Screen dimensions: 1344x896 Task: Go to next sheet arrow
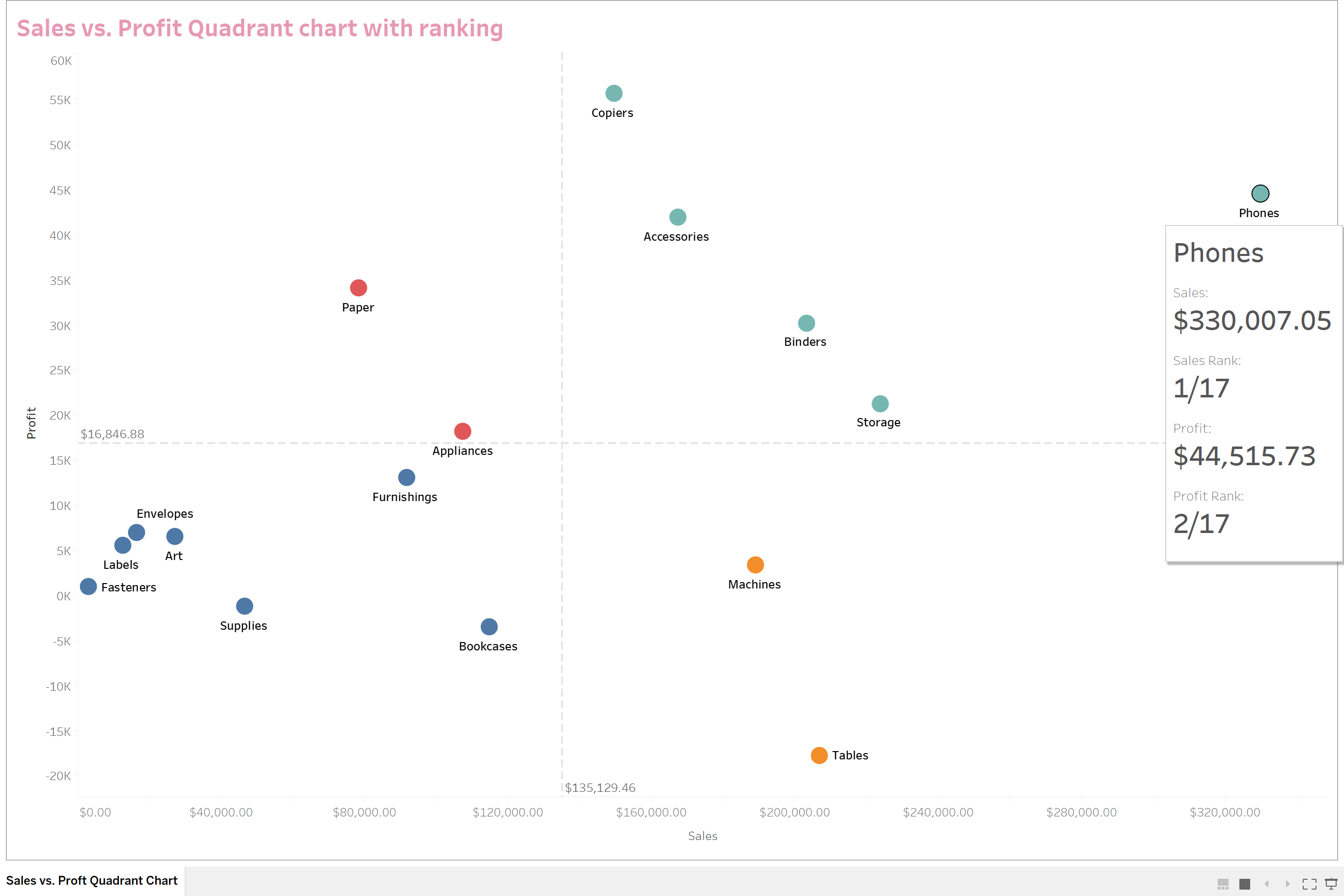coord(1288,884)
